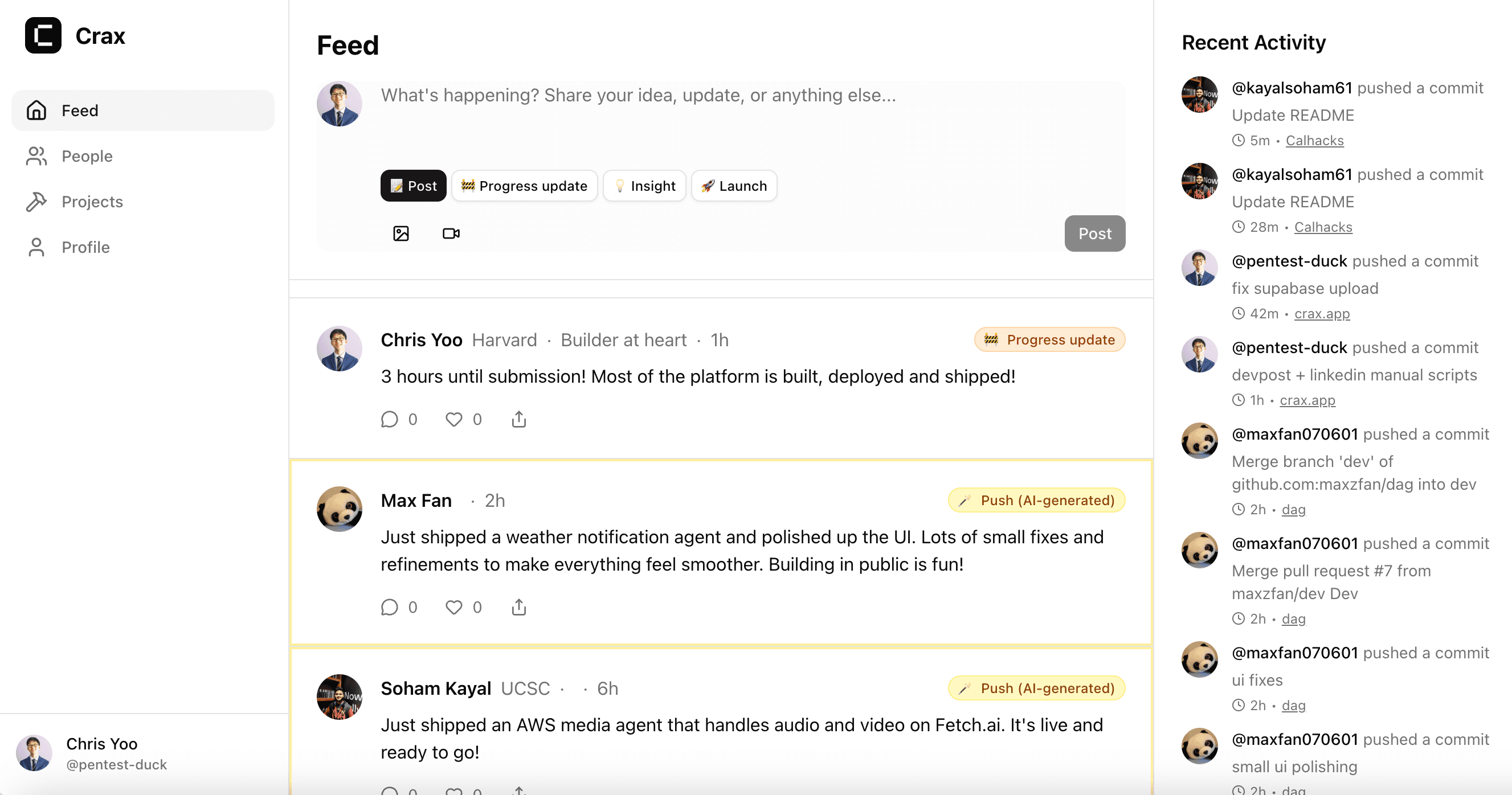Open the People page in sidebar
This screenshot has width=1512, height=795.
point(87,156)
